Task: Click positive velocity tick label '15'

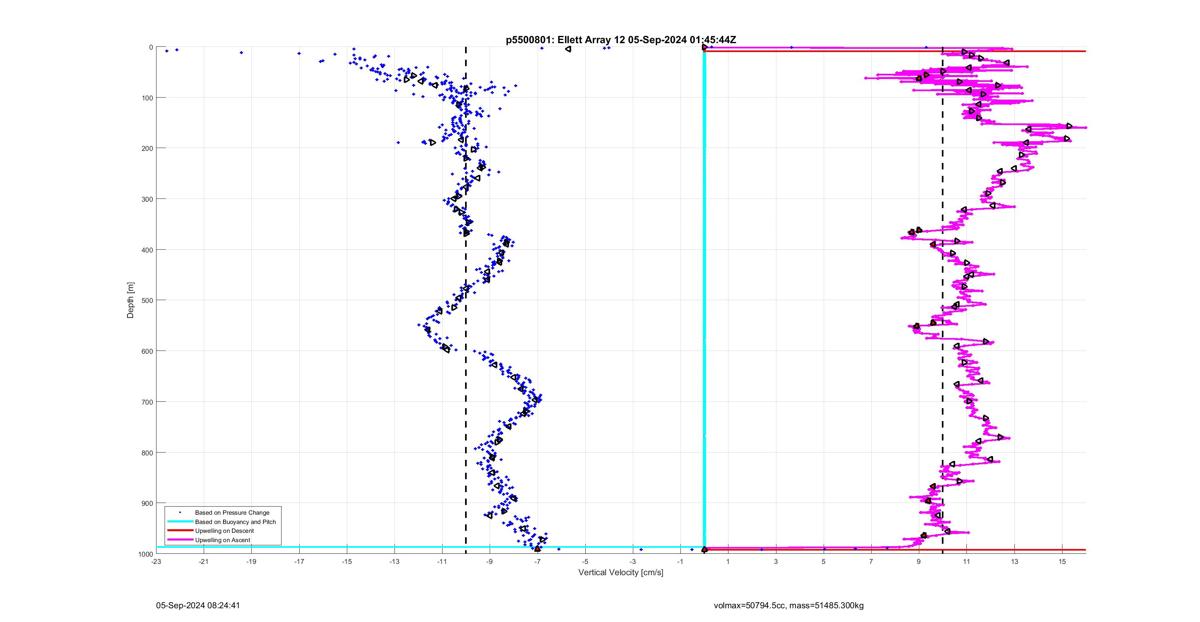Action: [x=1062, y=562]
